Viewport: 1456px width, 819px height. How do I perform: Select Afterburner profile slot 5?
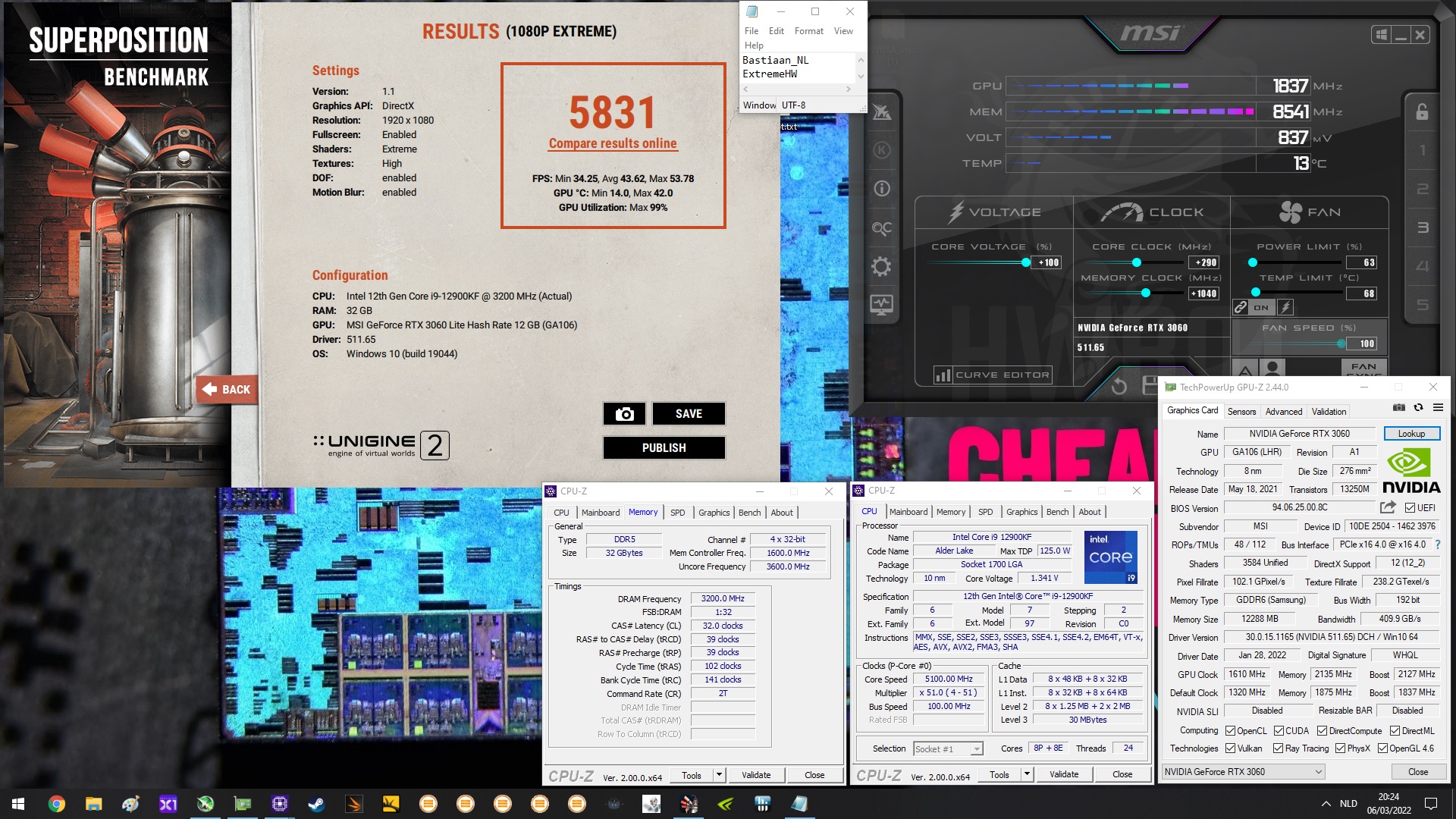point(1423,305)
